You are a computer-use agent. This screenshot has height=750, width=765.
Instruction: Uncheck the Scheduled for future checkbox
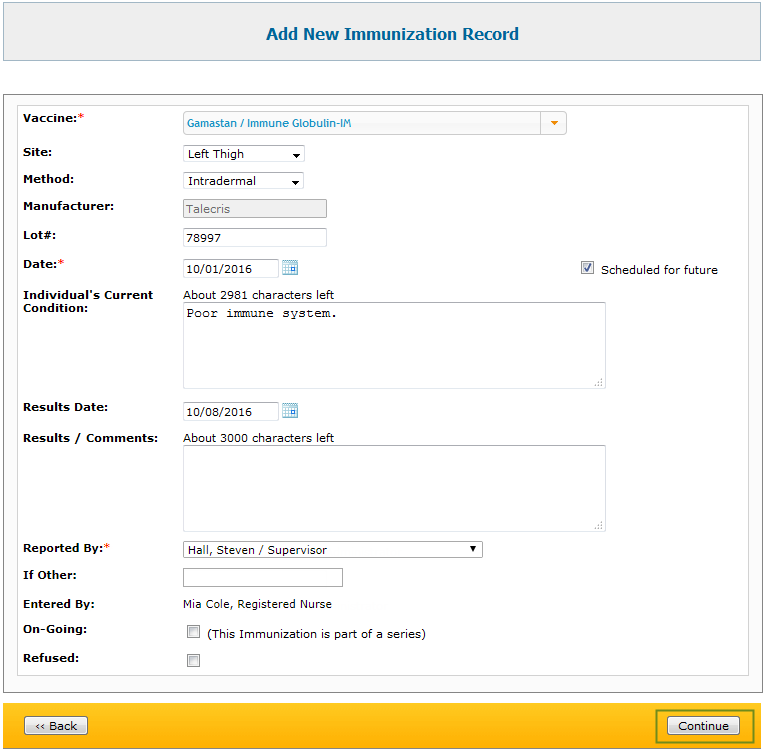pyautogui.click(x=587, y=268)
